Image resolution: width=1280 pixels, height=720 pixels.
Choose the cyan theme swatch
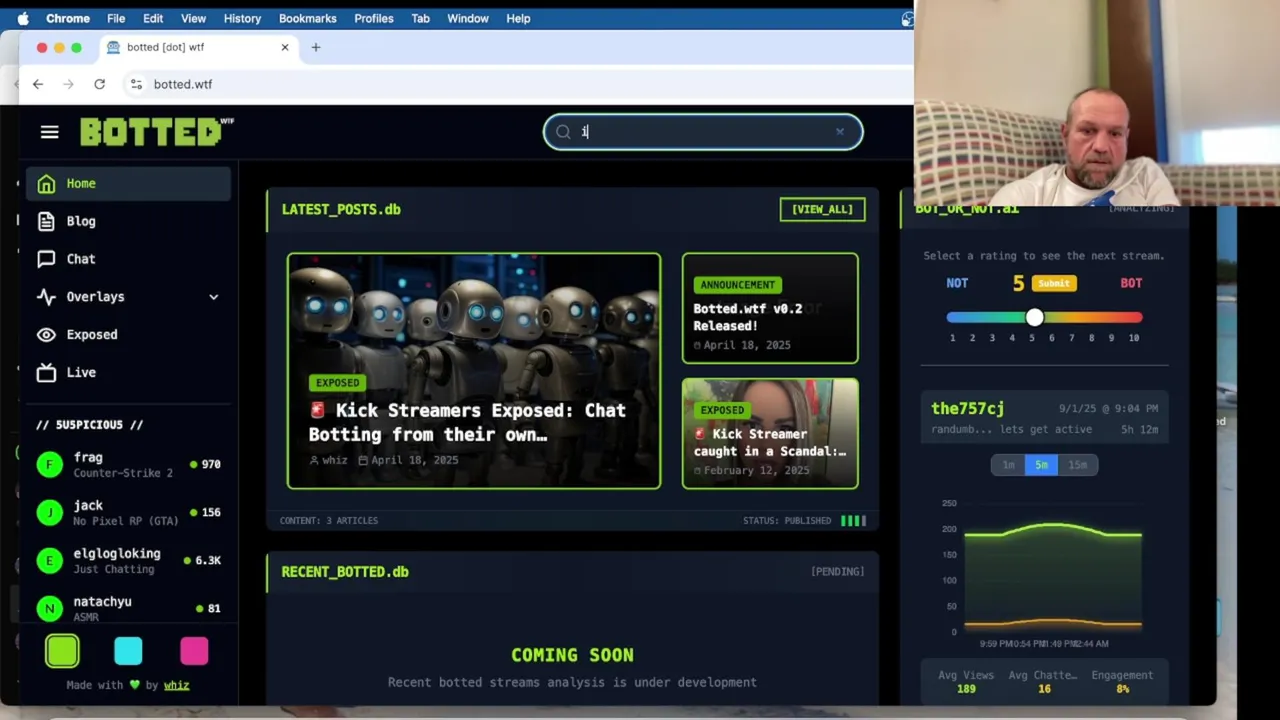coord(128,651)
